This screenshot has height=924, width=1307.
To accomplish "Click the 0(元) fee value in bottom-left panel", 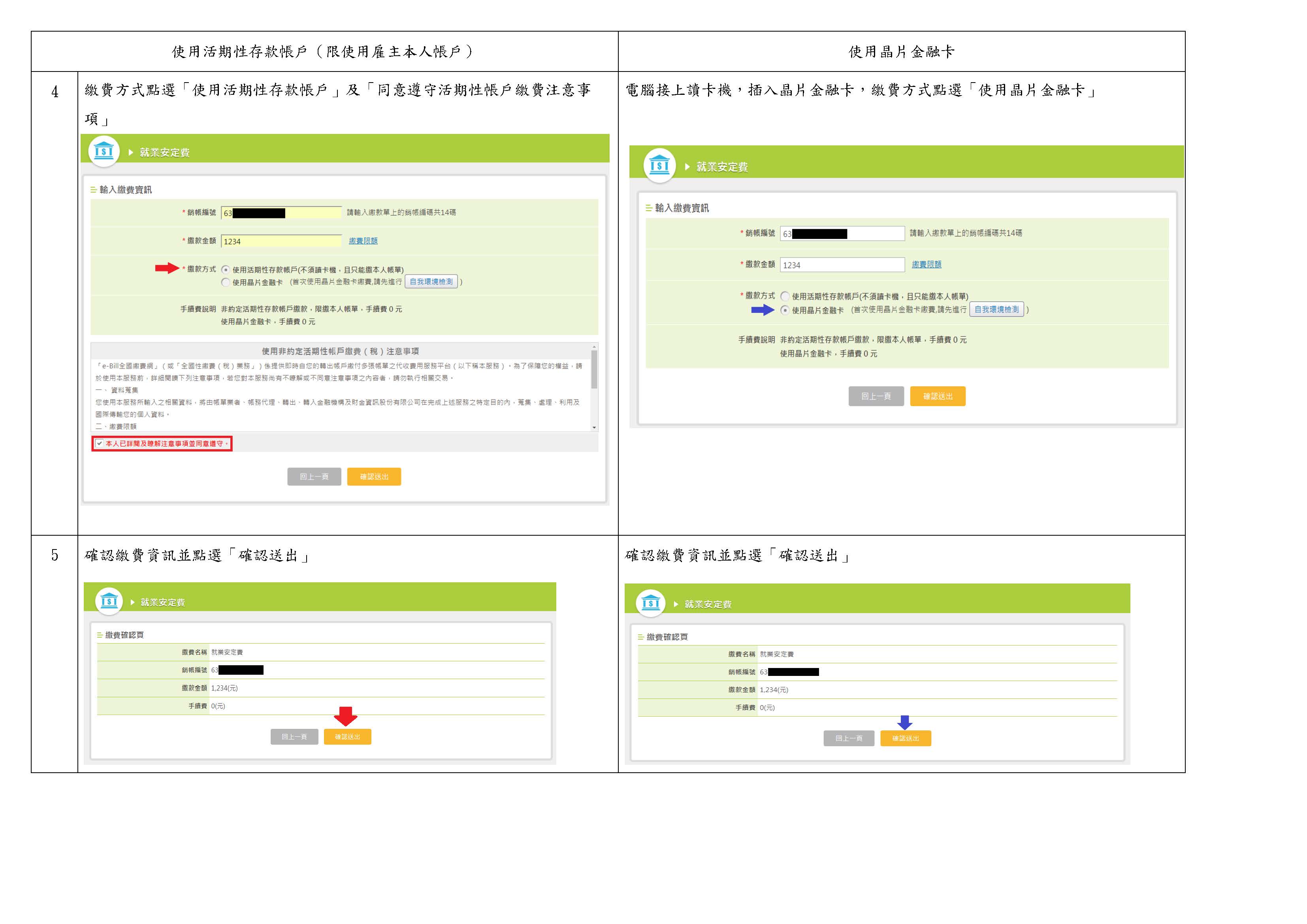I will point(218,706).
